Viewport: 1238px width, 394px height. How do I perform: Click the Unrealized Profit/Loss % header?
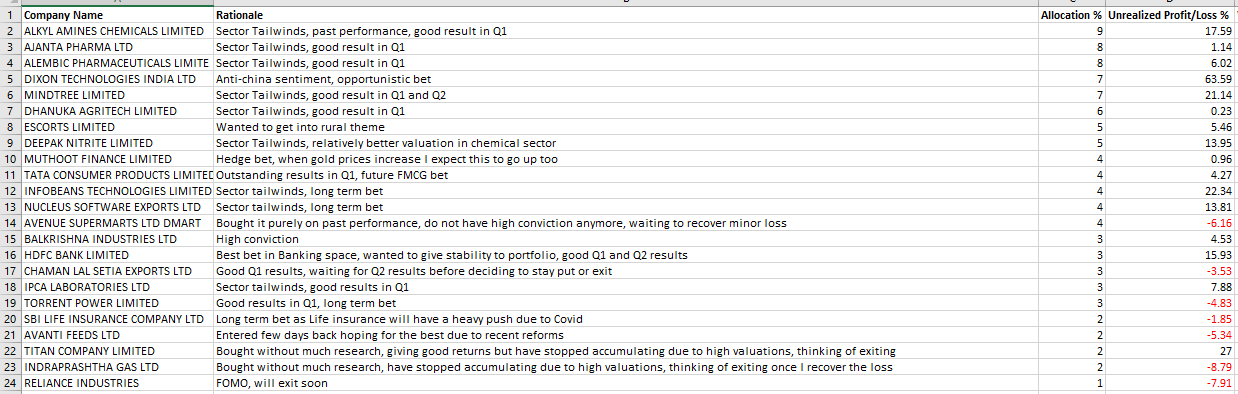tap(1171, 15)
